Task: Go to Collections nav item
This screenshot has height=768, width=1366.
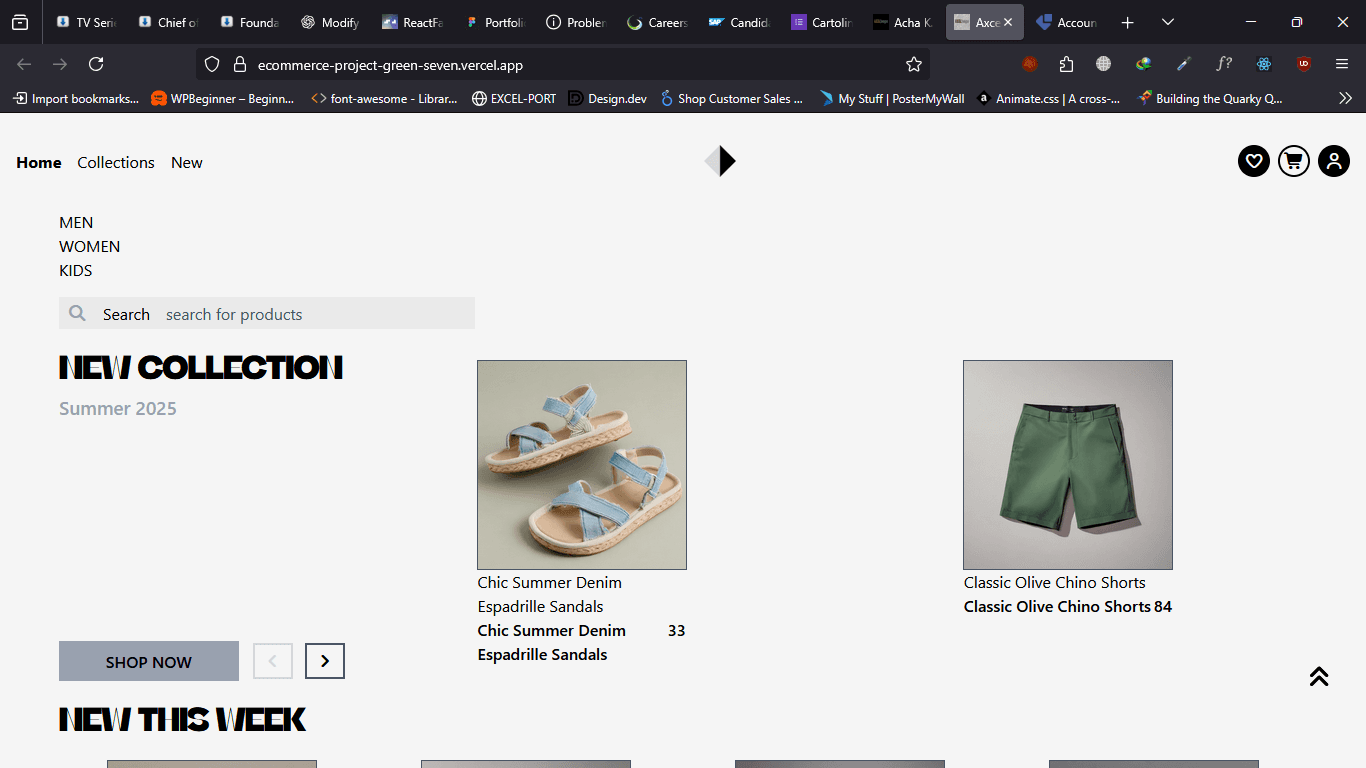Action: pos(116,163)
